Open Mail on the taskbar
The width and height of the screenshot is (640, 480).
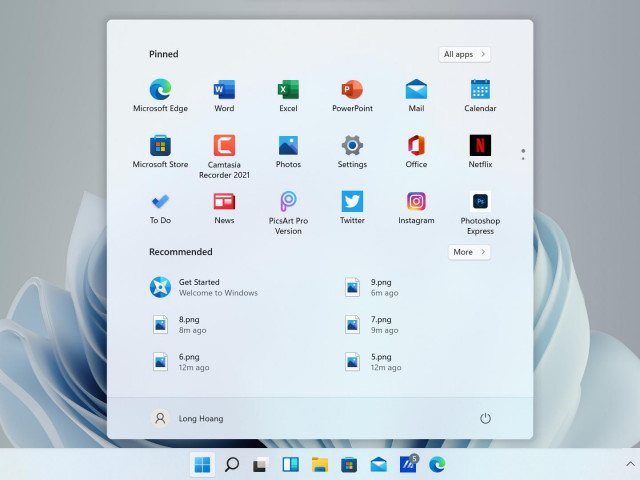(378, 464)
